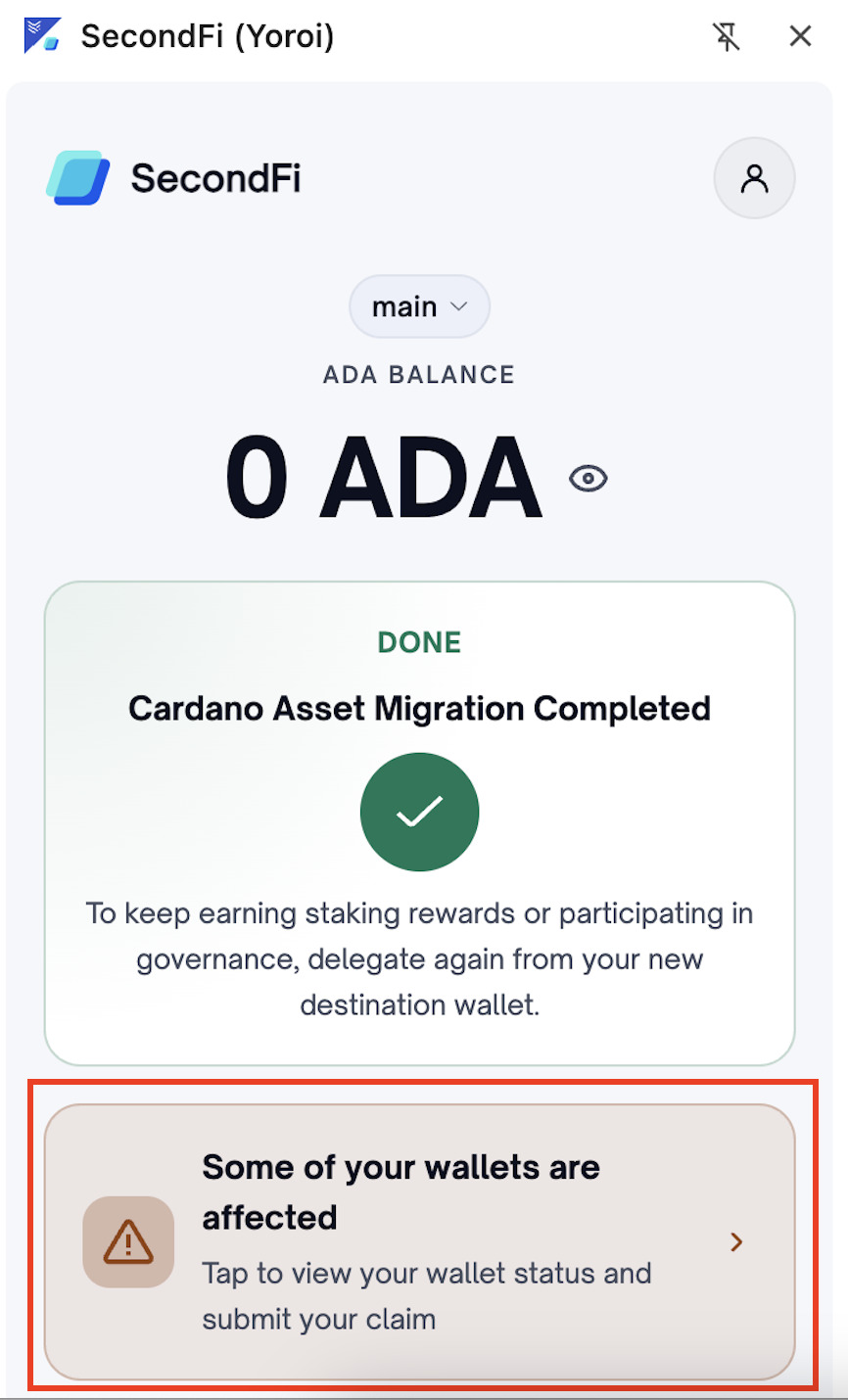Screen dimensions: 848x1400
Task: Click the 0 ADA balance amount
Action: (x=383, y=479)
